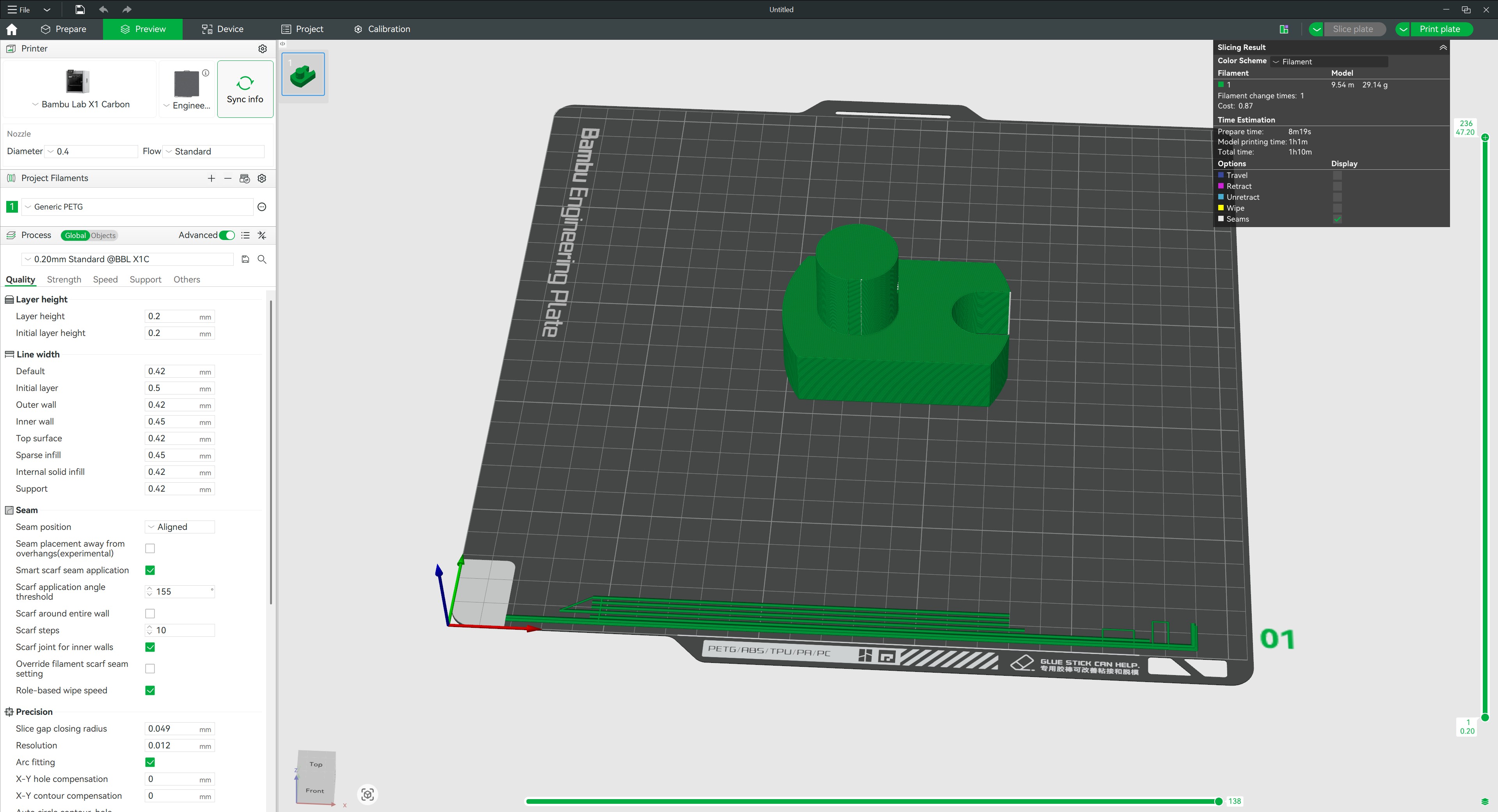This screenshot has width=1498, height=812.
Task: Switch to the Strength tab
Action: click(x=64, y=280)
